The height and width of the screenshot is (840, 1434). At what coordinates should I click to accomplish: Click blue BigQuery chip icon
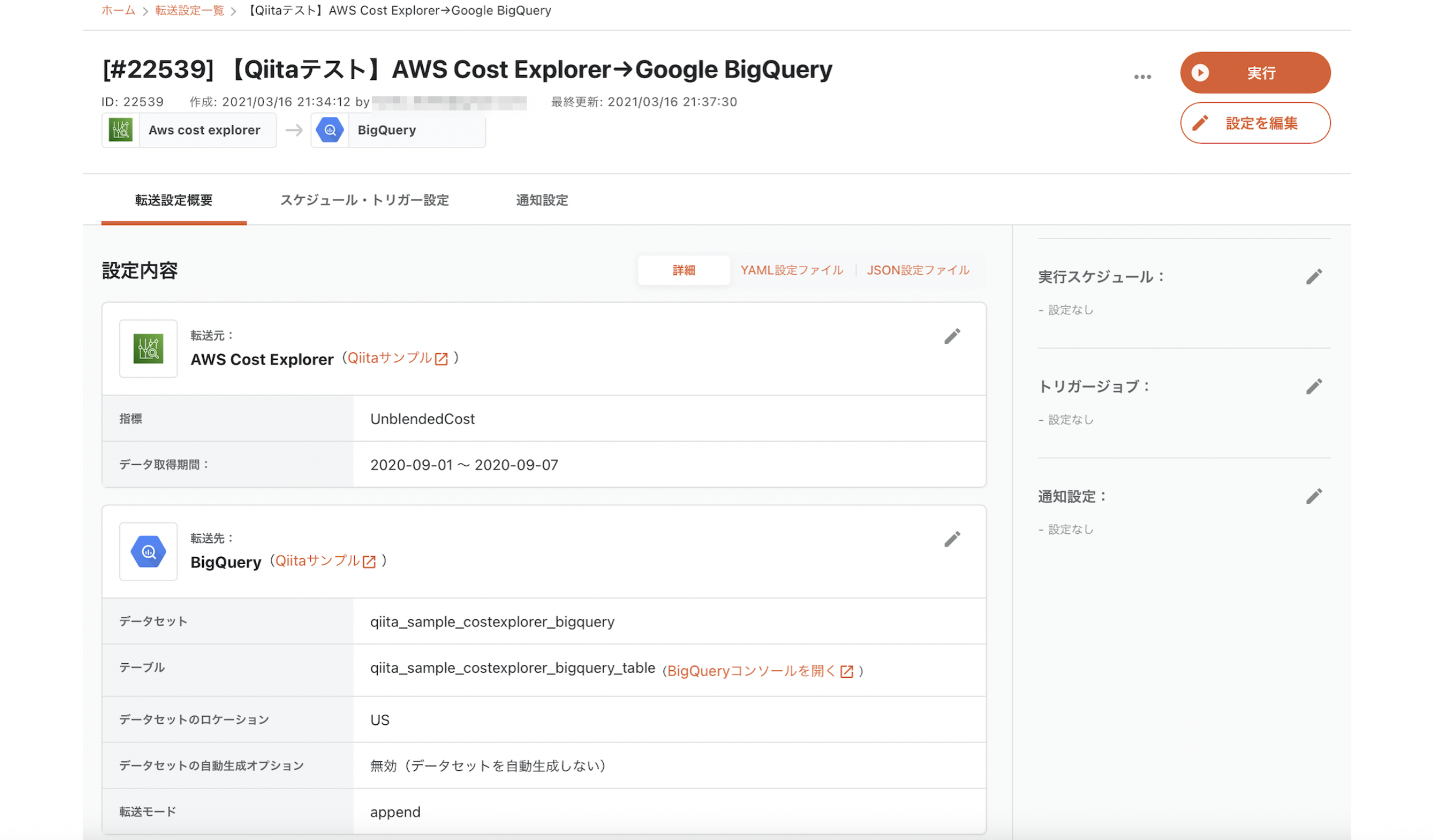pos(330,130)
